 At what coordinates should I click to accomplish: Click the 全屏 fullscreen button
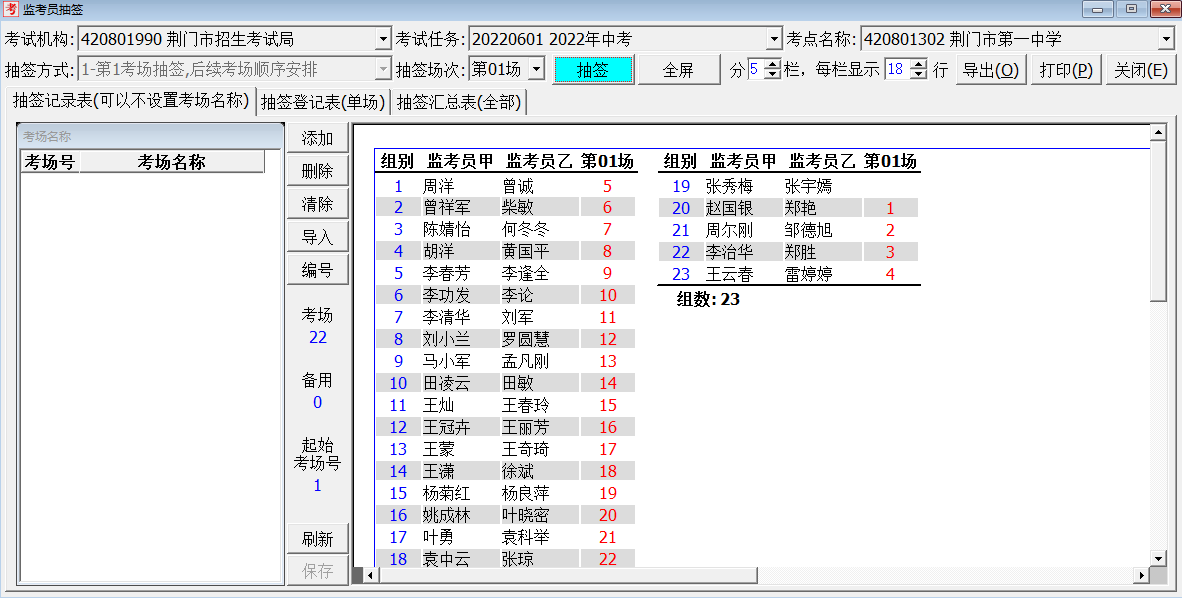[678, 70]
